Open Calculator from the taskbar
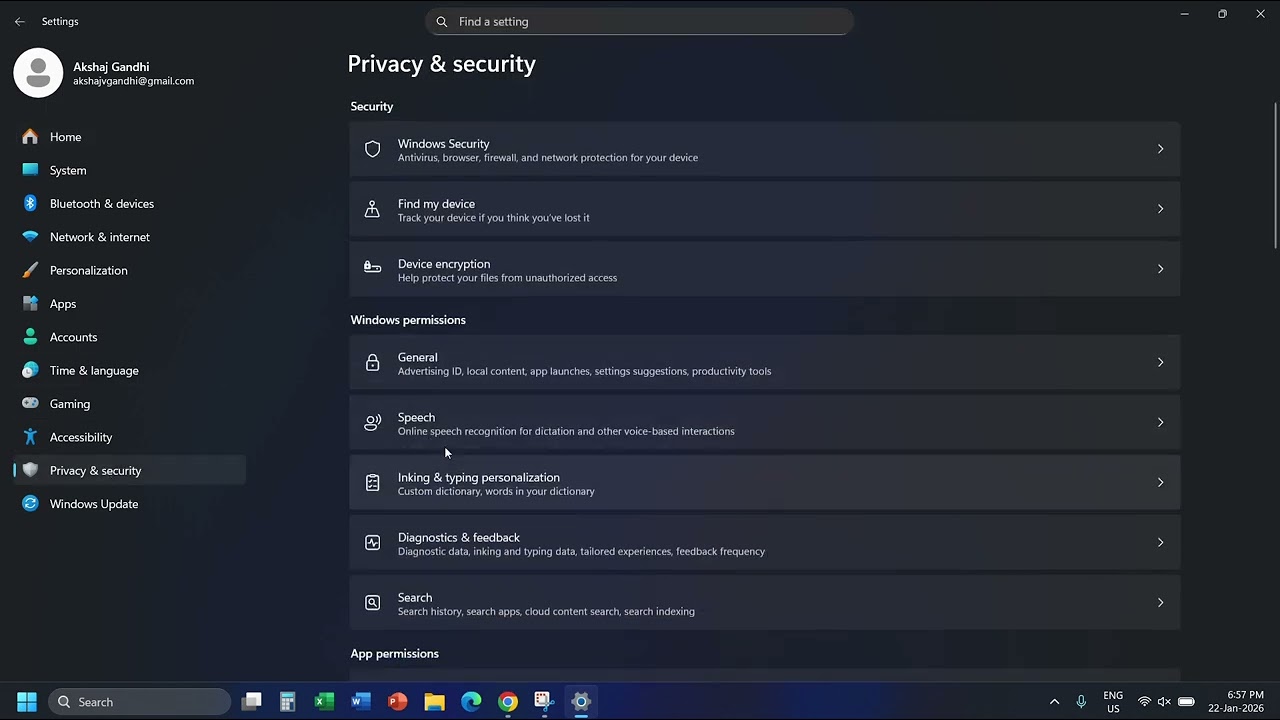 tap(287, 702)
